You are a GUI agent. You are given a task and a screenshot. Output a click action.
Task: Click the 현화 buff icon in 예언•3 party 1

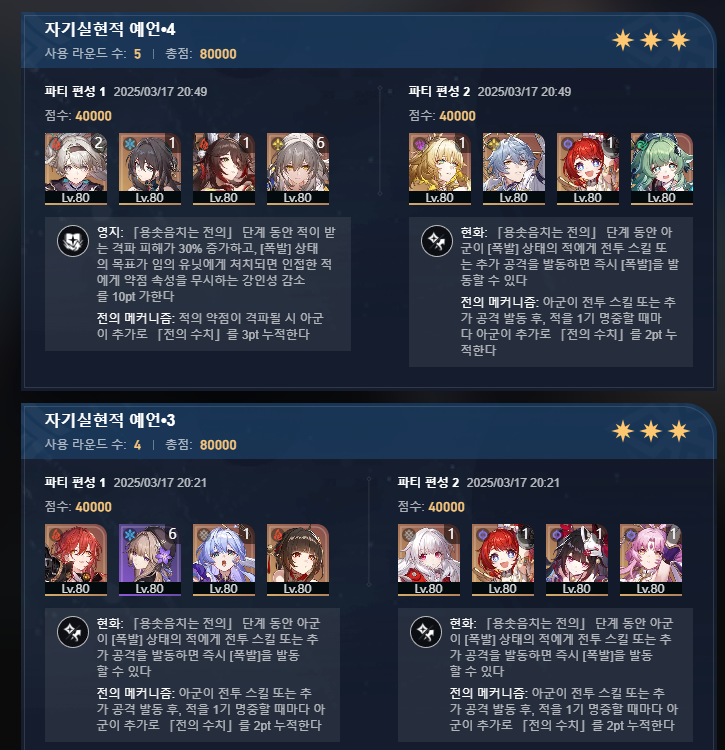pyautogui.click(x=73, y=632)
